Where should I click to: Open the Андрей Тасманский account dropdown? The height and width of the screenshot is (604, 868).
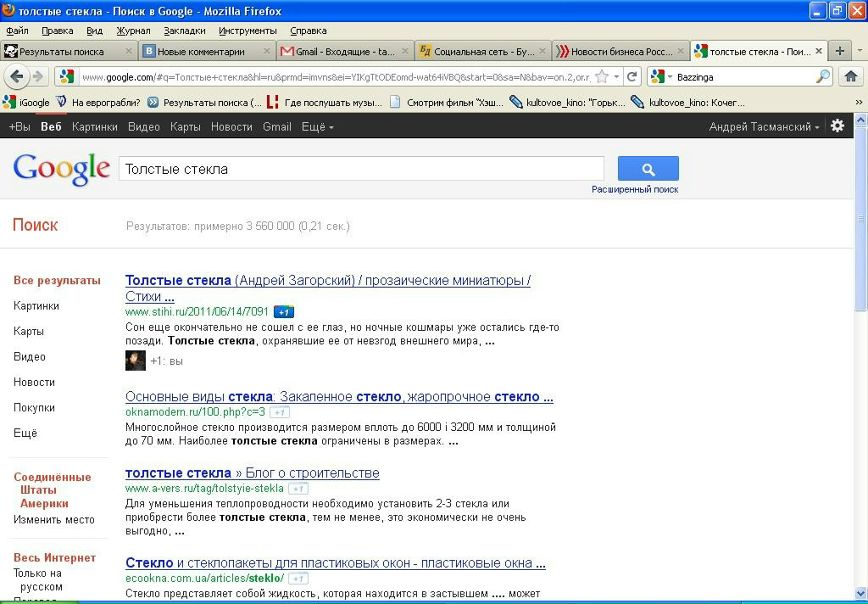tap(764, 127)
